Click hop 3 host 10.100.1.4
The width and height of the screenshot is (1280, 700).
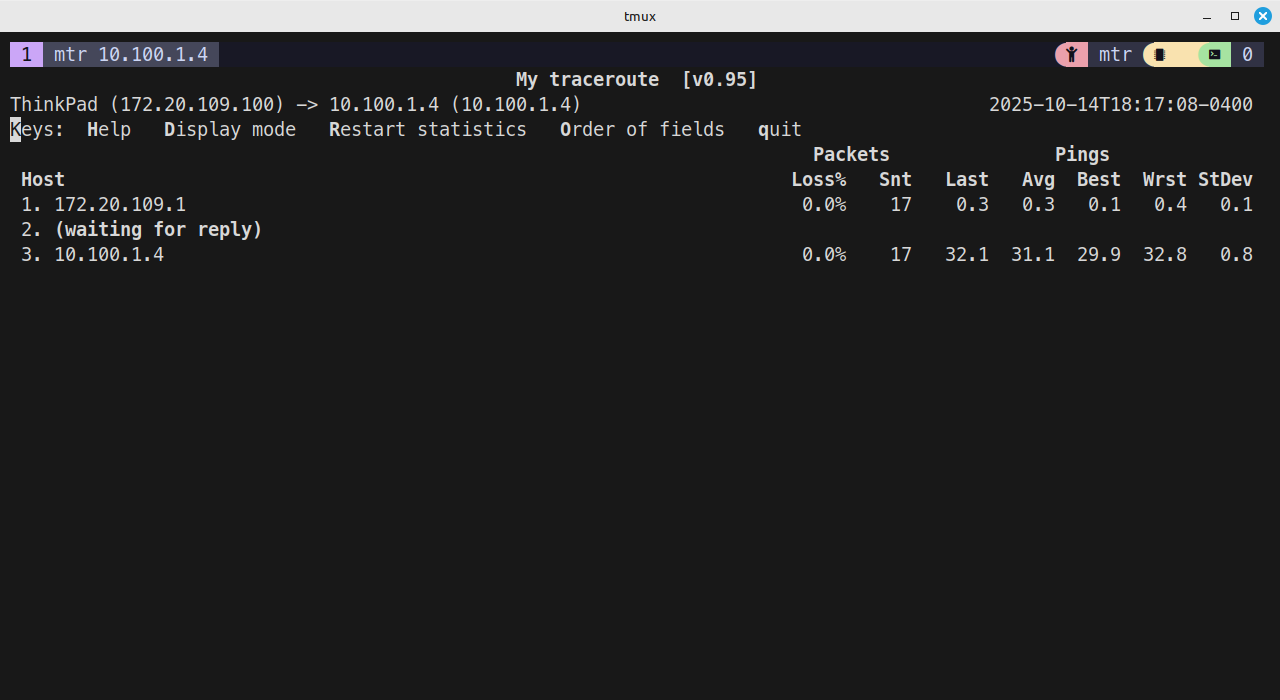point(109,255)
